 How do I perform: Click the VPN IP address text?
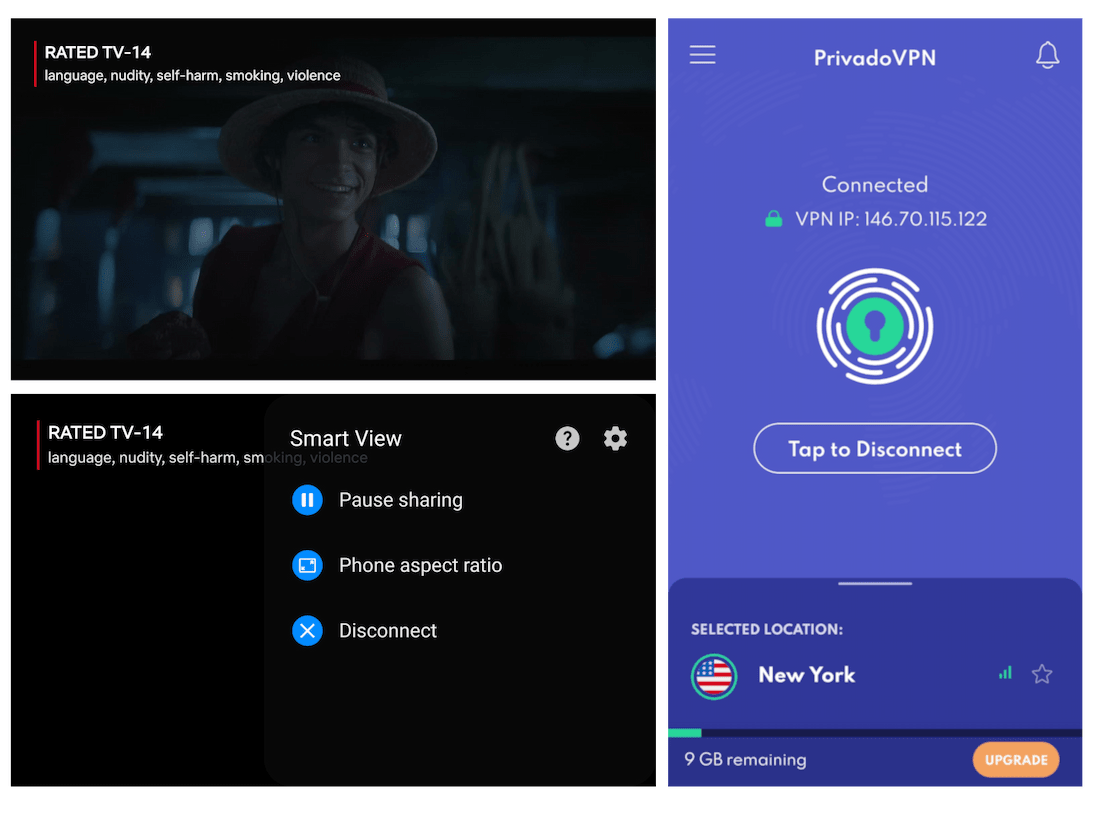click(891, 219)
